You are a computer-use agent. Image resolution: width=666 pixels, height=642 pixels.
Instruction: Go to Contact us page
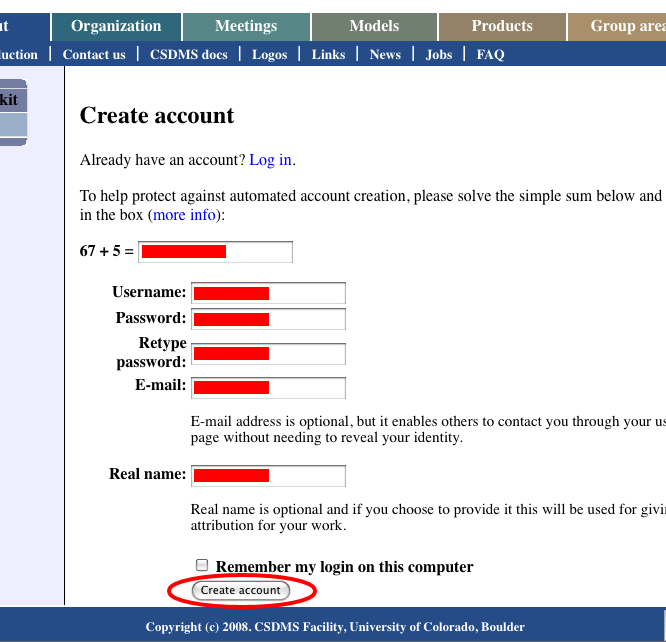click(94, 55)
